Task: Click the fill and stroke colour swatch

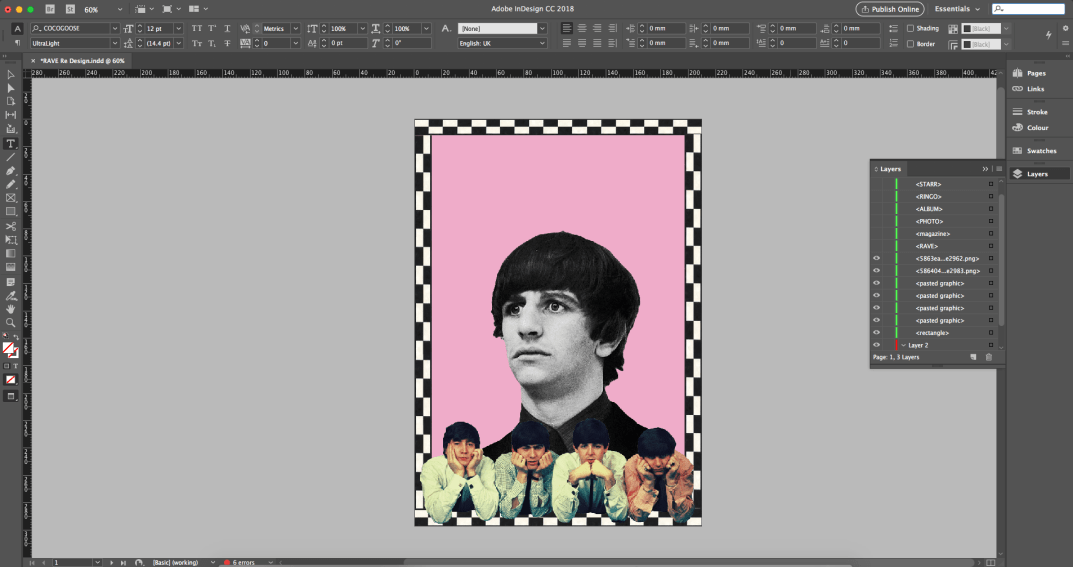Action: click(x=10, y=350)
